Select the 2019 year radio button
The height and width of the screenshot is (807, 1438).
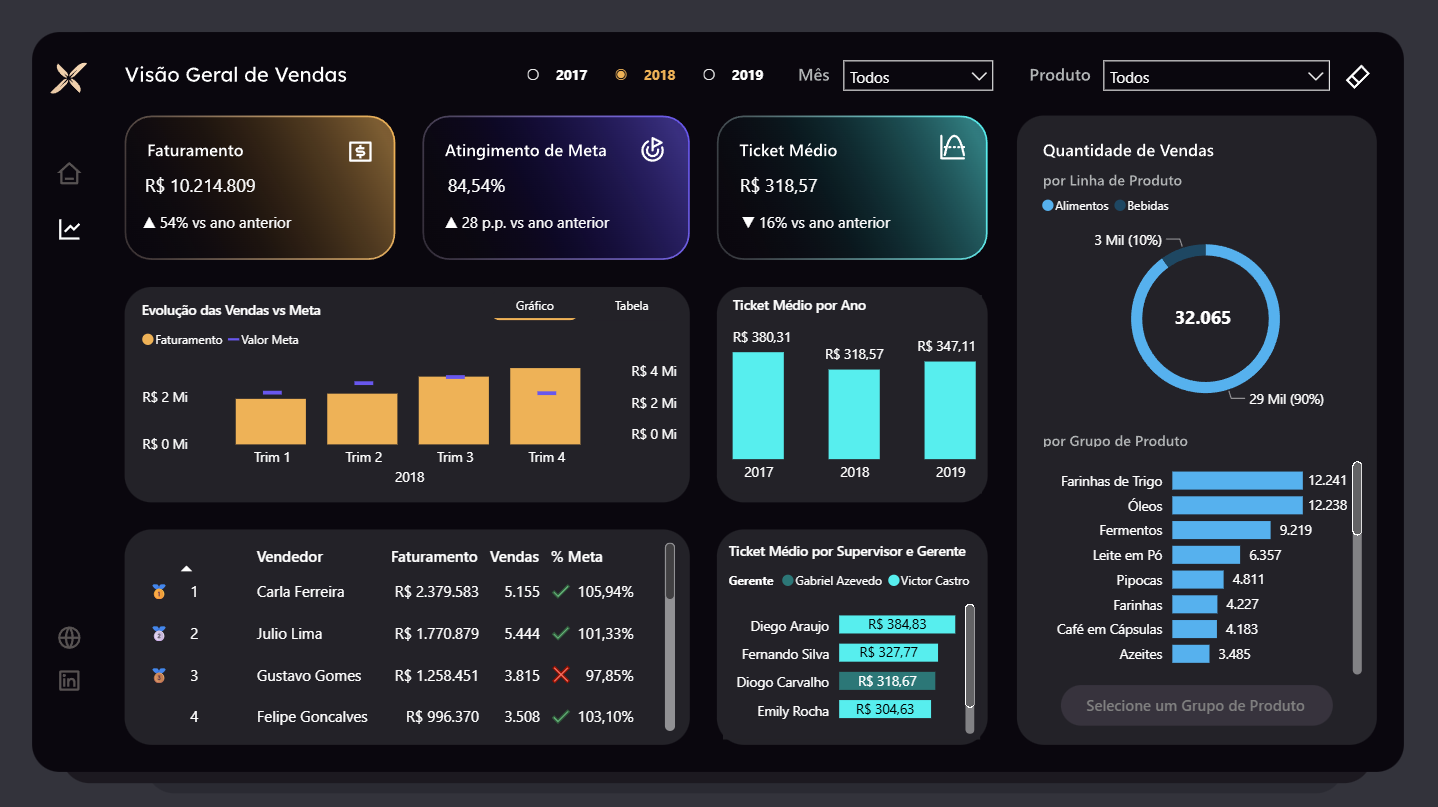click(x=709, y=75)
